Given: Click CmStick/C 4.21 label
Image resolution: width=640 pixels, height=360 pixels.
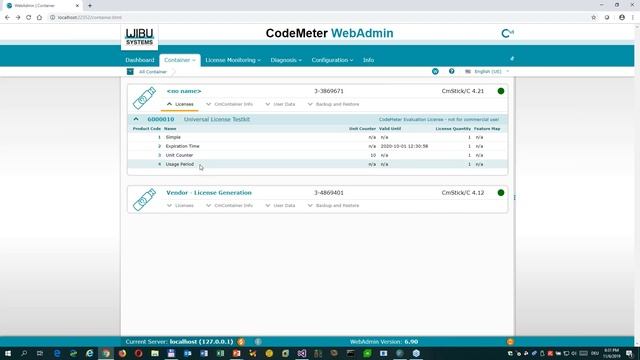Looking at the screenshot, I should tap(462, 91).
